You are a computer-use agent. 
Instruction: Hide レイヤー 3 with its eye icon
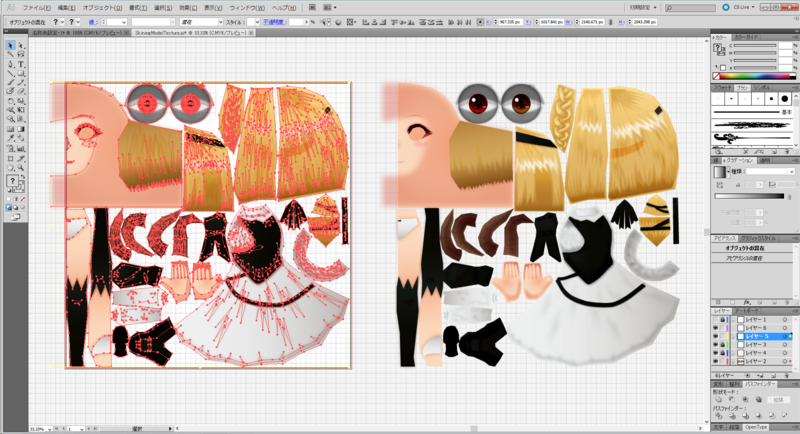click(x=715, y=345)
